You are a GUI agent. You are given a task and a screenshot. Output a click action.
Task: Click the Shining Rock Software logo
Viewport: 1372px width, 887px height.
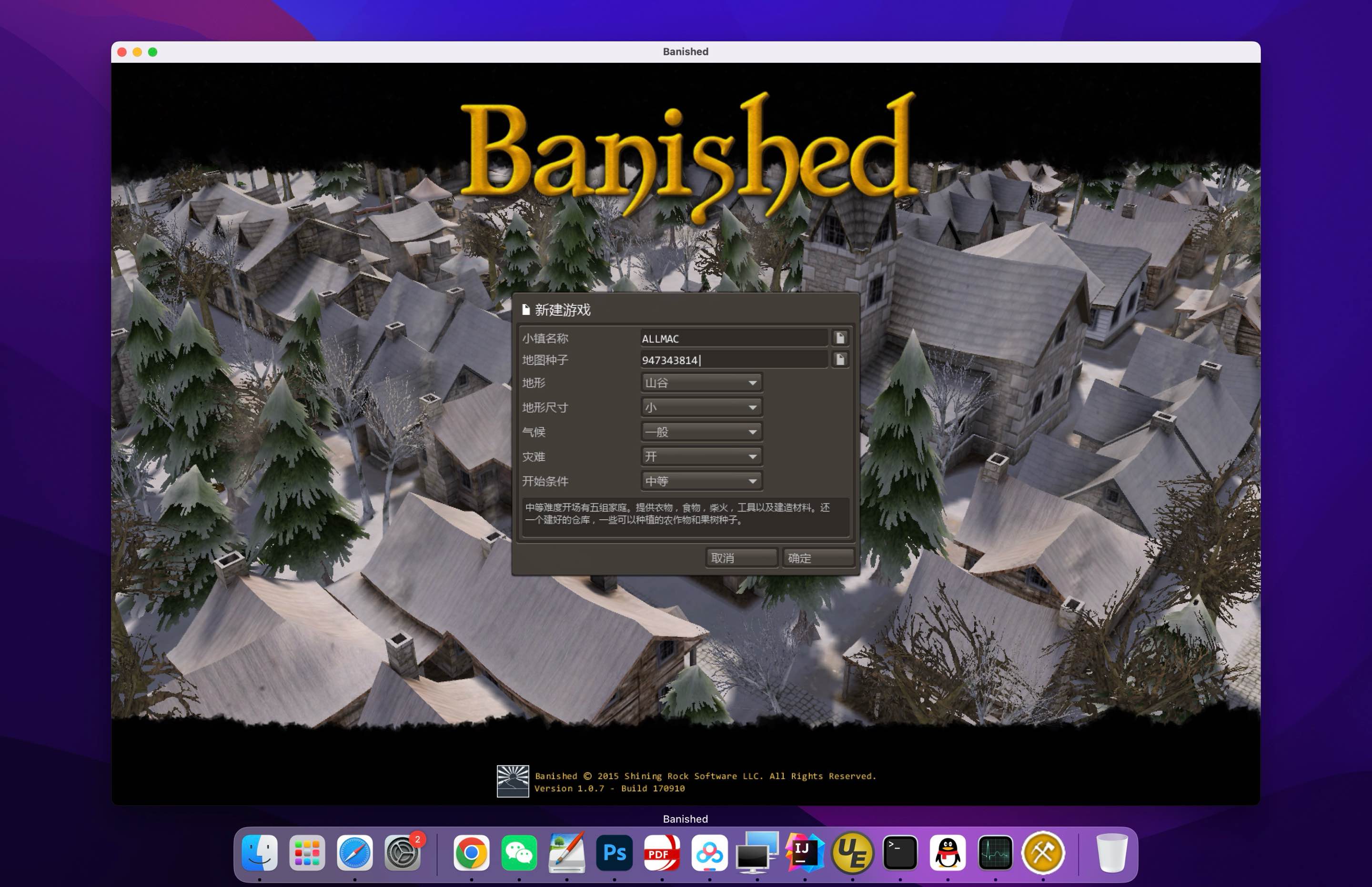[x=513, y=782]
